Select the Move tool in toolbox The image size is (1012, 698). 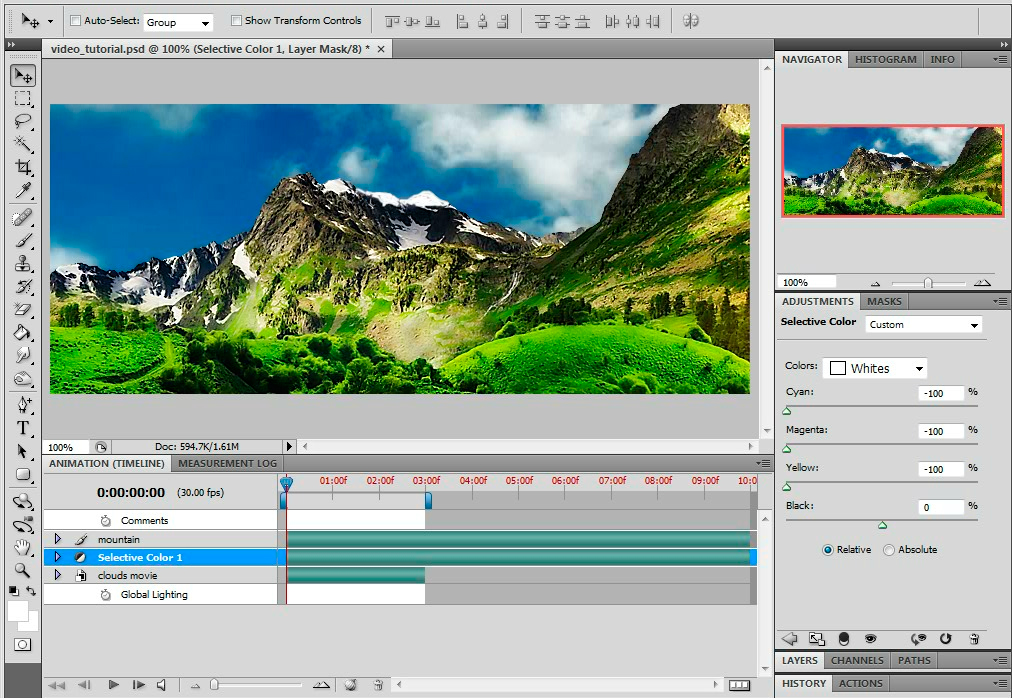coord(23,76)
